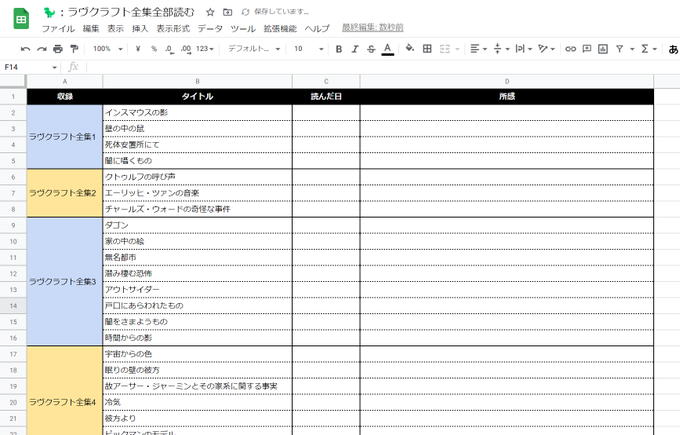The image size is (680, 435).
Task: Open text wrapping options
Action: pyautogui.click(x=523, y=49)
